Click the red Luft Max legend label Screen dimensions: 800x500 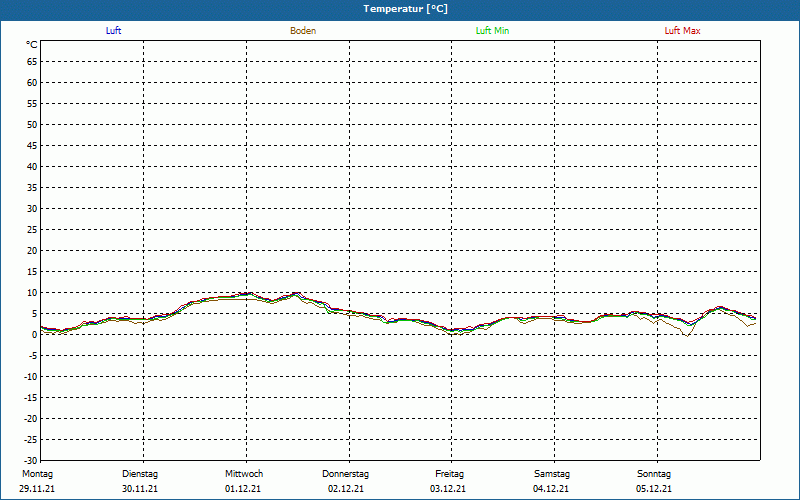click(x=682, y=31)
